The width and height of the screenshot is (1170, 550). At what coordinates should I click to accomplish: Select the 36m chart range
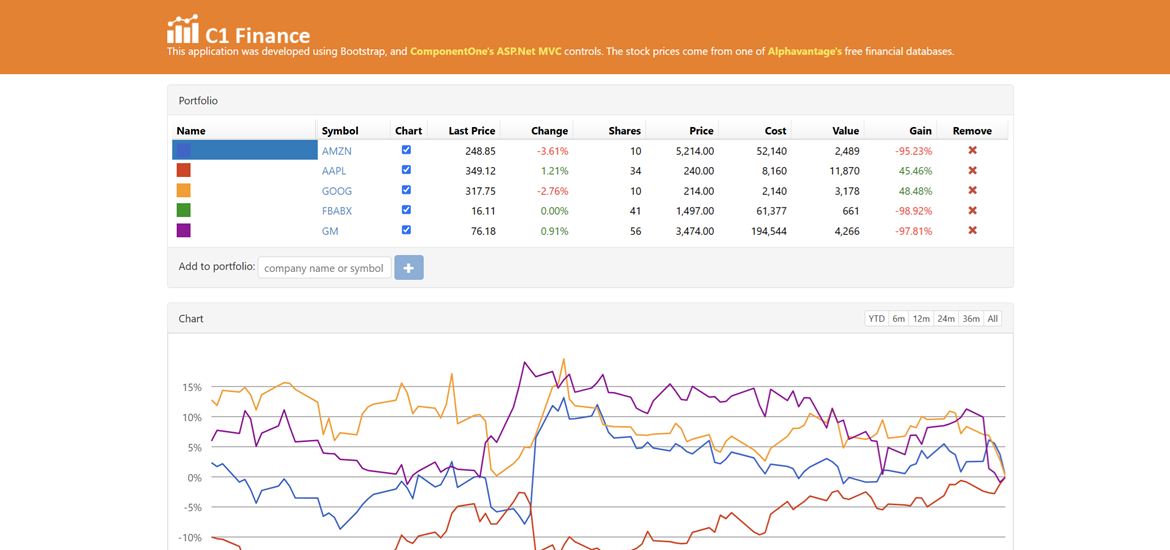[971, 319]
